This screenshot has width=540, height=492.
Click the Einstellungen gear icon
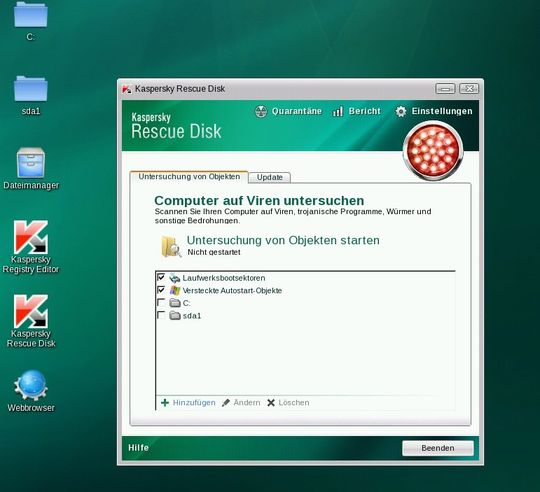(x=401, y=111)
